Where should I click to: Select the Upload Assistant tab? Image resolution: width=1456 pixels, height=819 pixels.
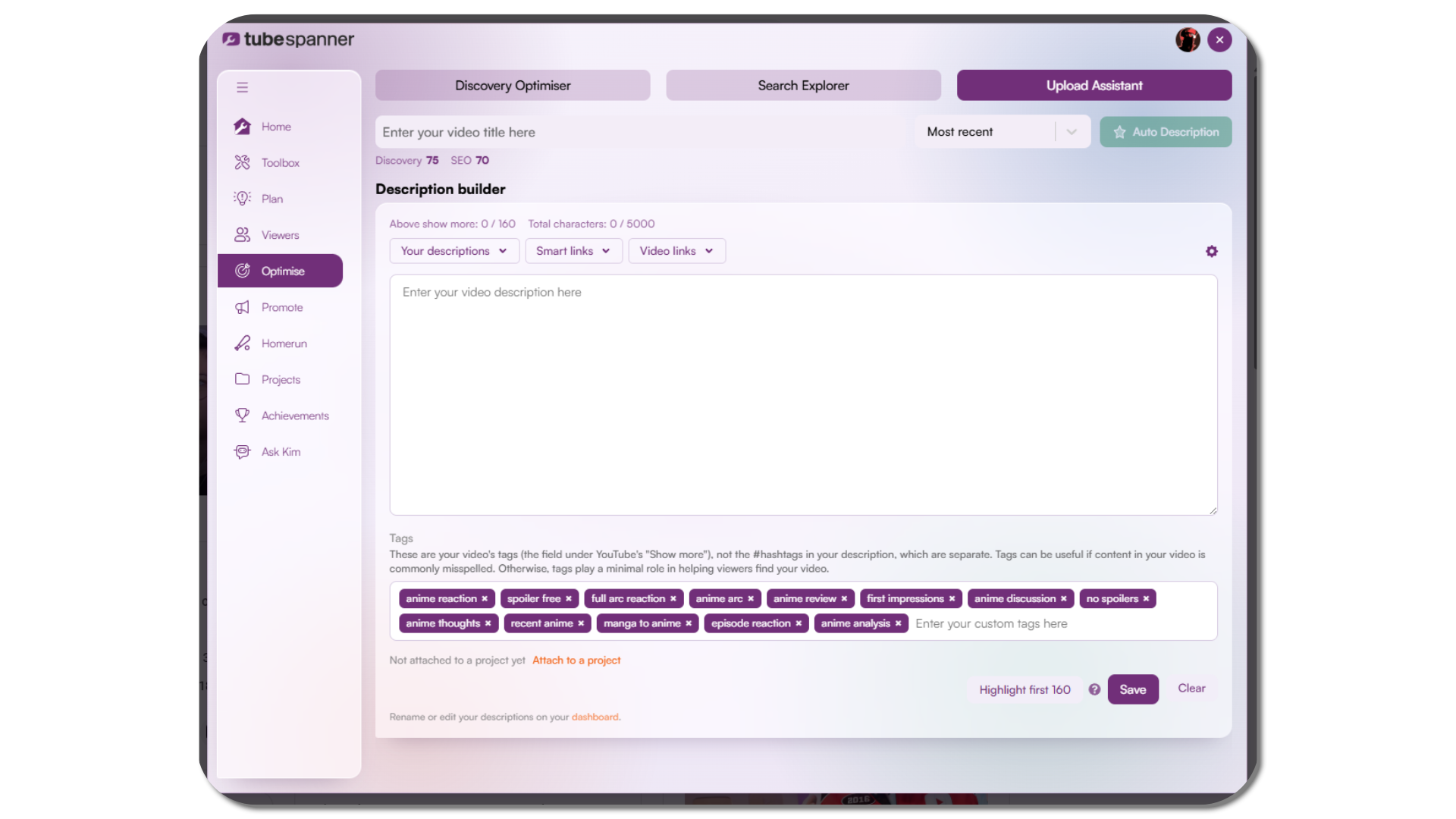pyautogui.click(x=1094, y=86)
